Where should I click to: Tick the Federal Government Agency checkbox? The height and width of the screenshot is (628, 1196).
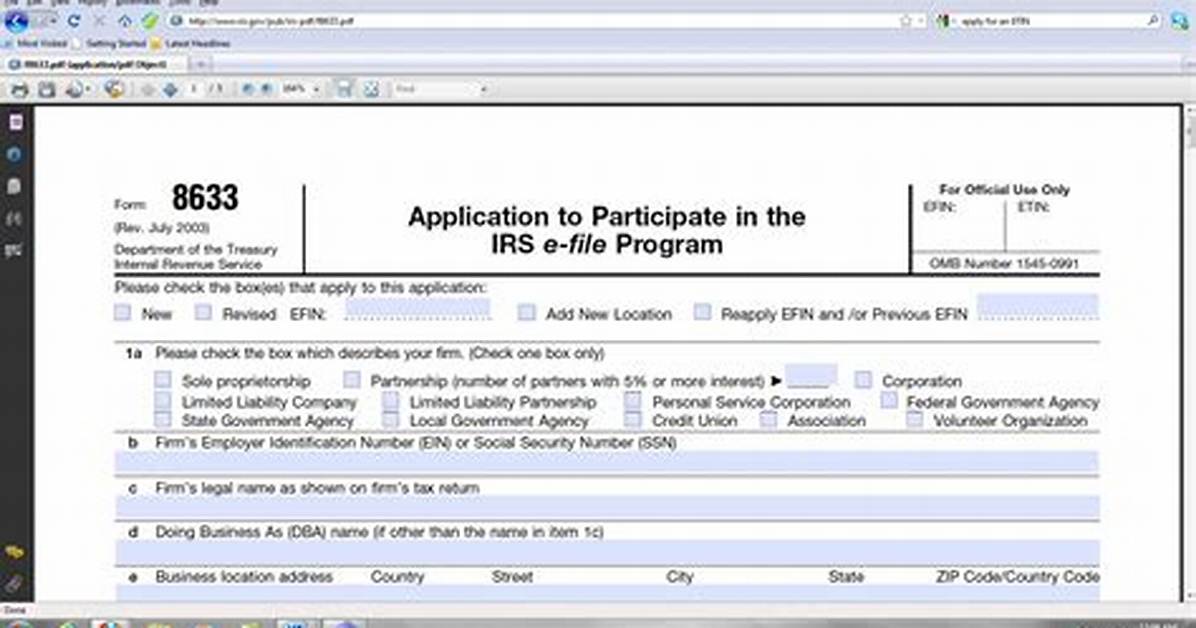(x=889, y=400)
